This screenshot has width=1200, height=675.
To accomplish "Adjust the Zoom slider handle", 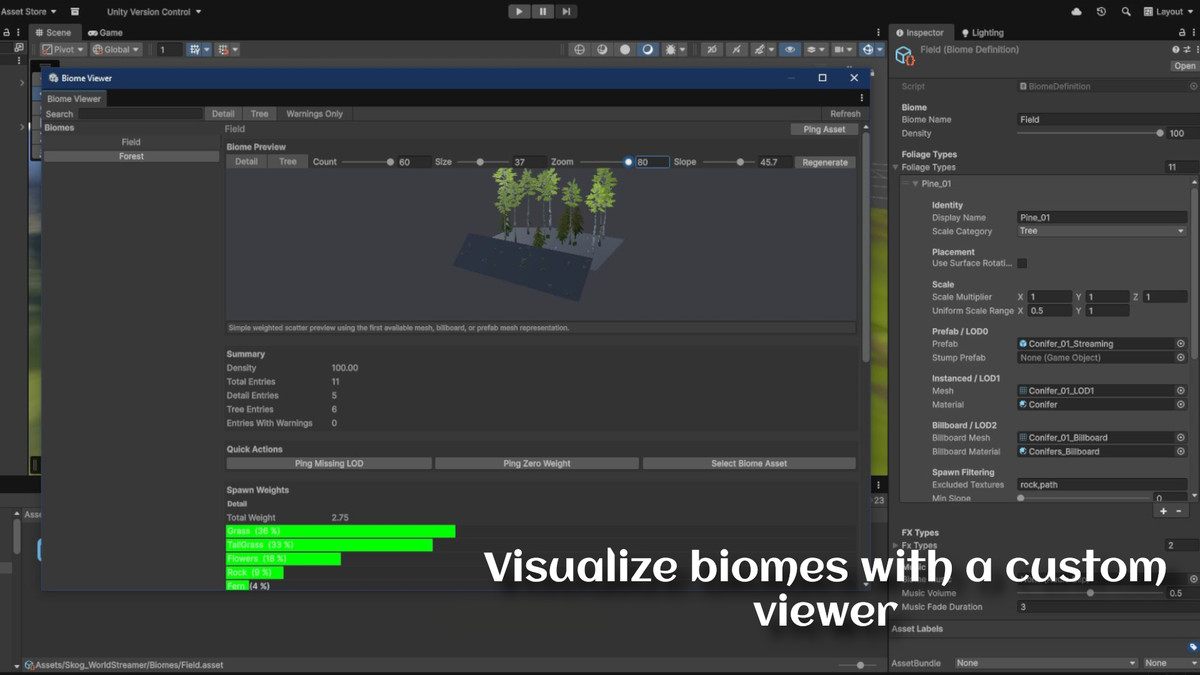I will [628, 162].
